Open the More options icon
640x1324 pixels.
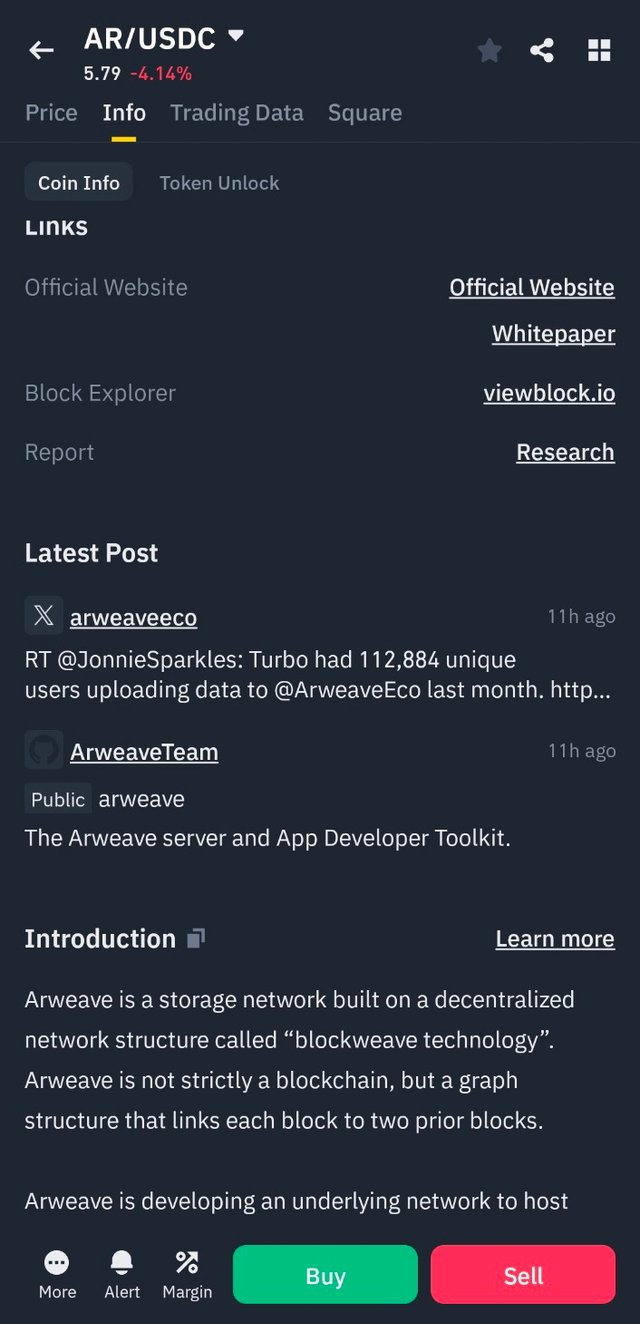click(57, 1275)
